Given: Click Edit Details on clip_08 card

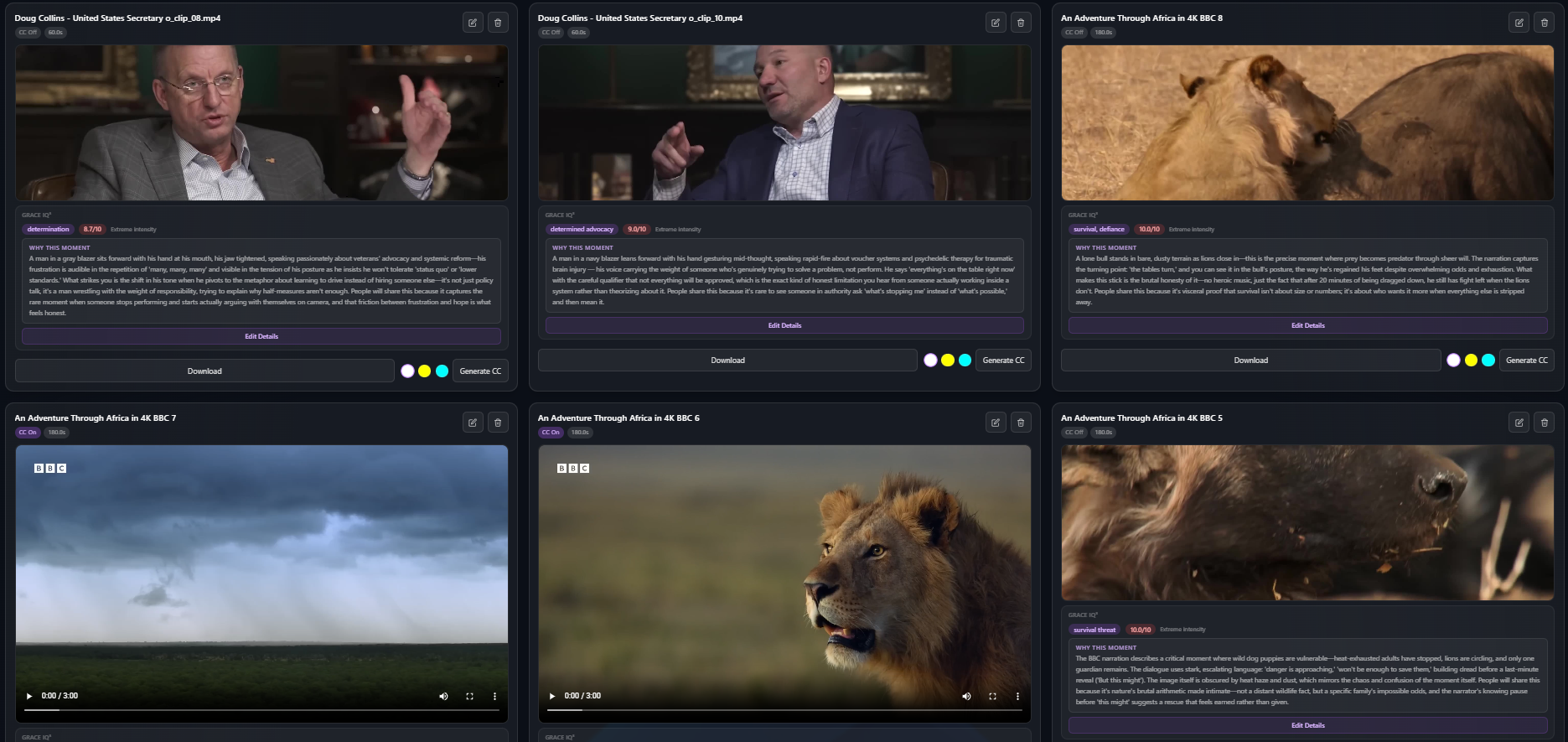Looking at the screenshot, I should pyautogui.click(x=261, y=336).
